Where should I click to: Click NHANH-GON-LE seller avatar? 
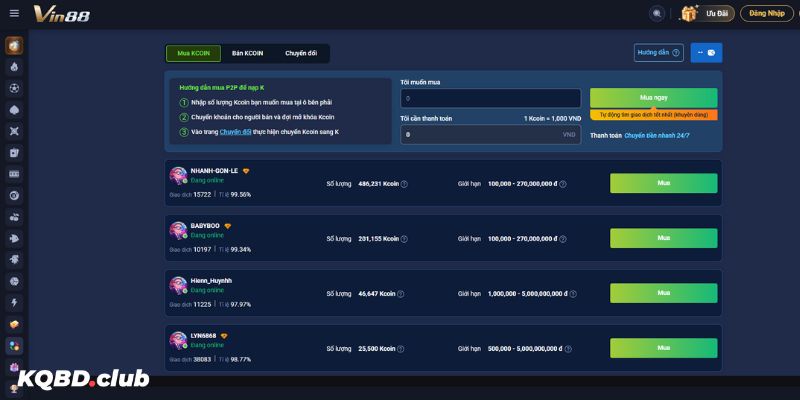(x=178, y=175)
